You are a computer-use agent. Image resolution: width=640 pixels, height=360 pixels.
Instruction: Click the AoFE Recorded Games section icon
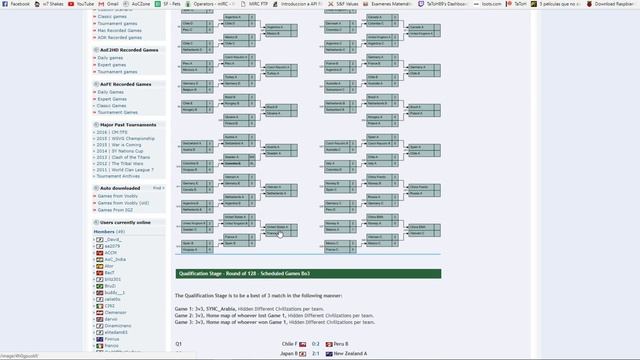(96, 84)
